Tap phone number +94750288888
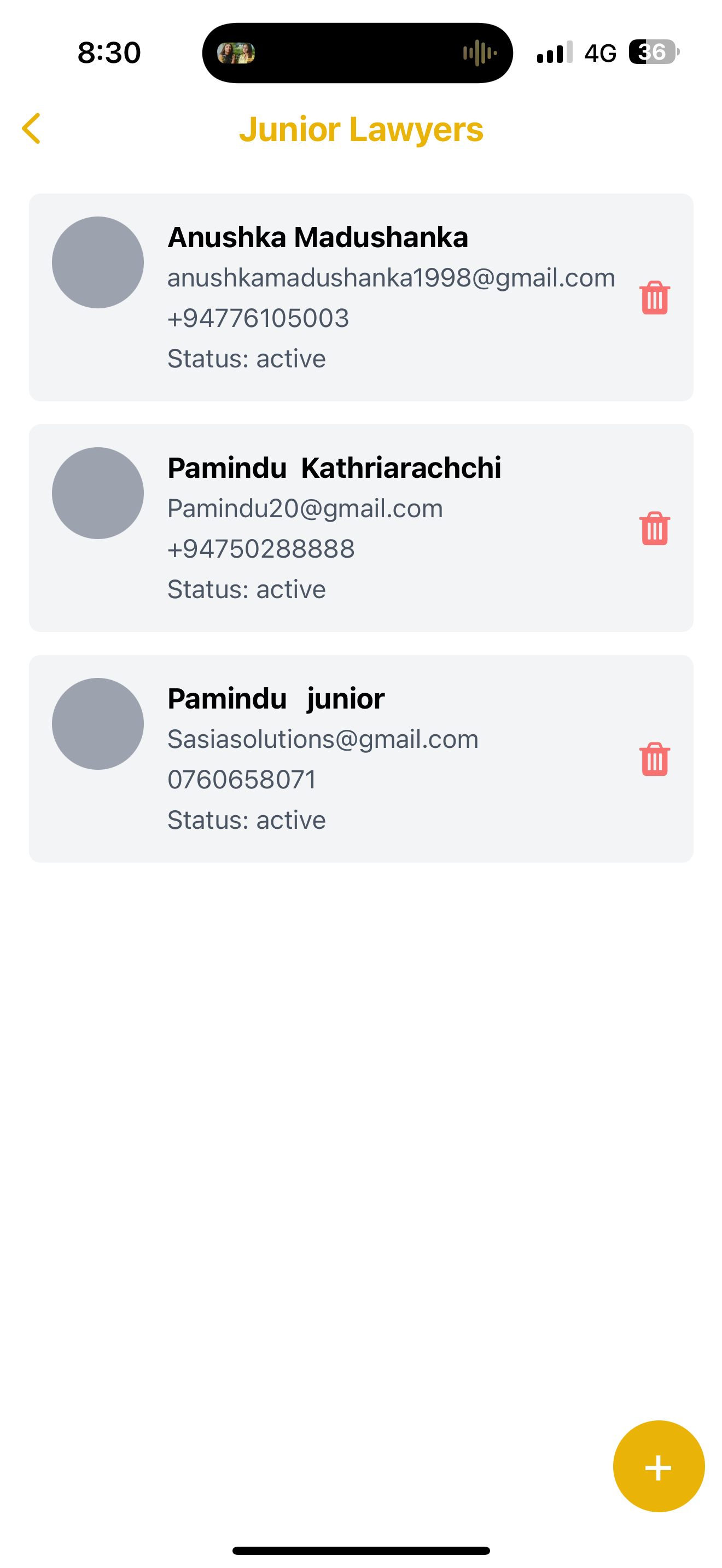The image size is (722, 1568). (x=261, y=549)
